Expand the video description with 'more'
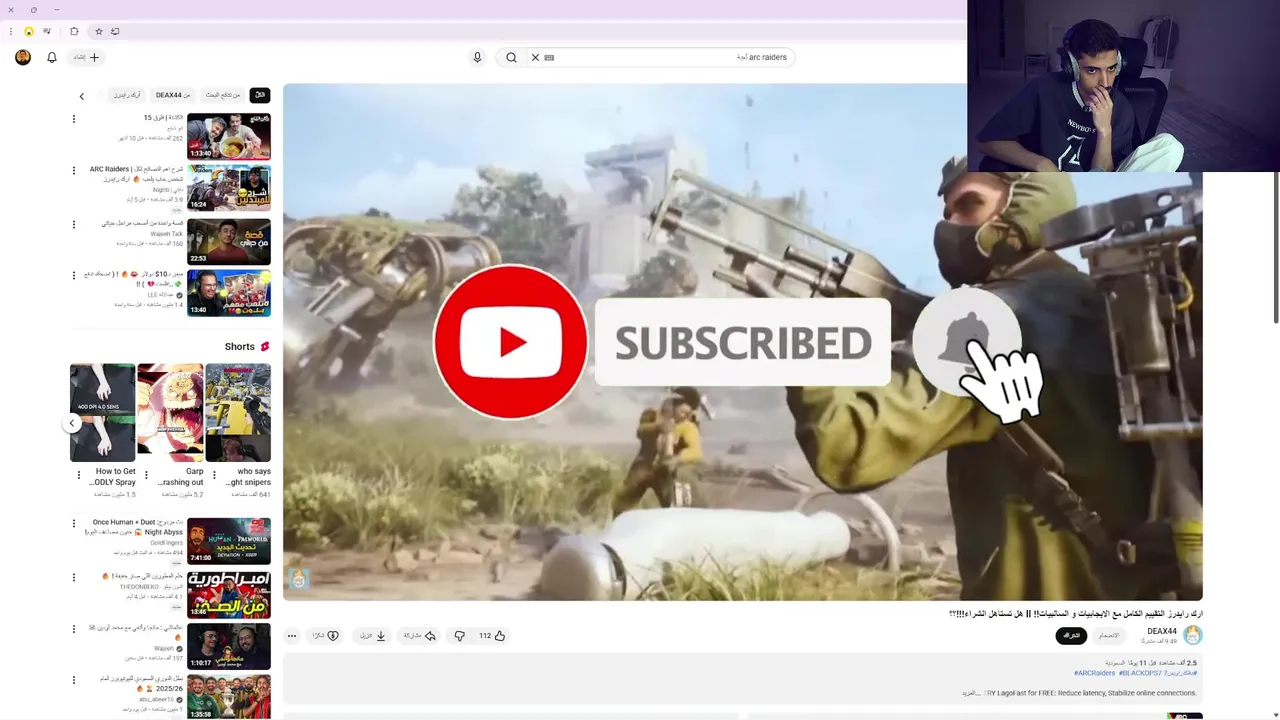1280x720 pixels. [971, 693]
